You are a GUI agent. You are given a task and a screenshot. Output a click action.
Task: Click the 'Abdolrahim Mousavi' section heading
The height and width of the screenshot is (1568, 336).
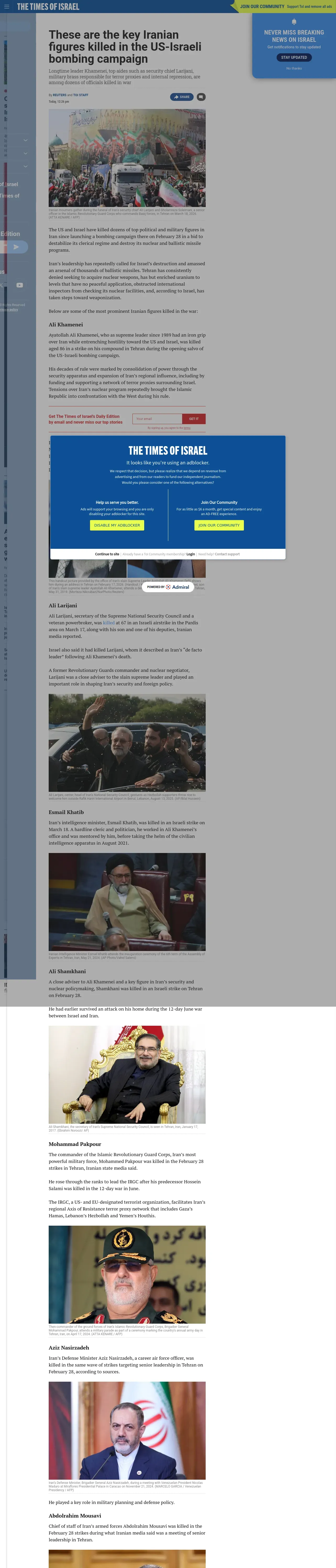[x=75, y=1516]
